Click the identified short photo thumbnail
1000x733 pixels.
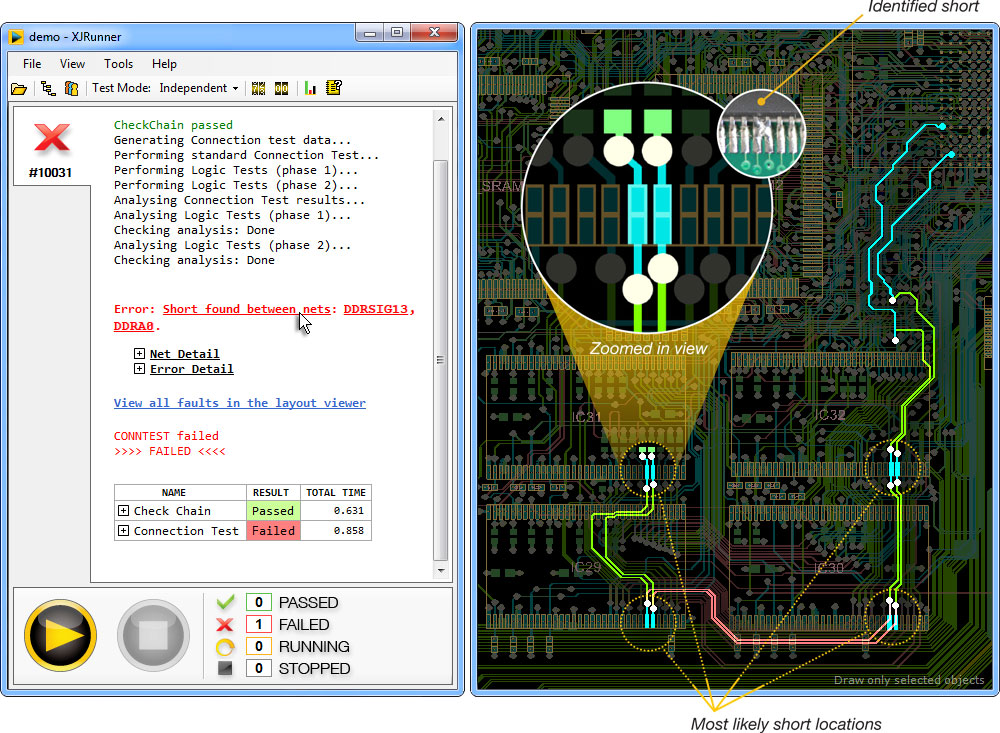tap(761, 133)
